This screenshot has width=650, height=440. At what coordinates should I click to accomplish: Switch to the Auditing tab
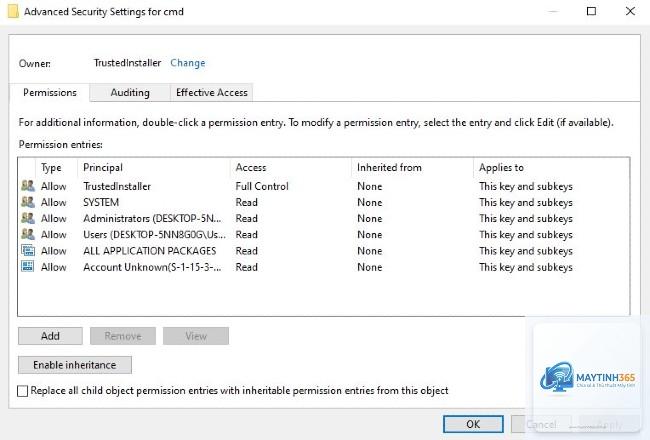pyautogui.click(x=130, y=92)
